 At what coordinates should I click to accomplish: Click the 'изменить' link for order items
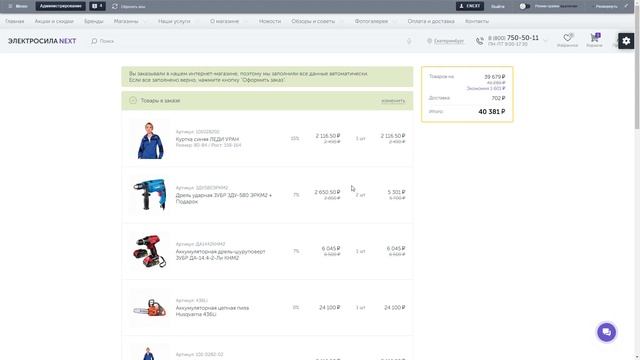pos(393,101)
